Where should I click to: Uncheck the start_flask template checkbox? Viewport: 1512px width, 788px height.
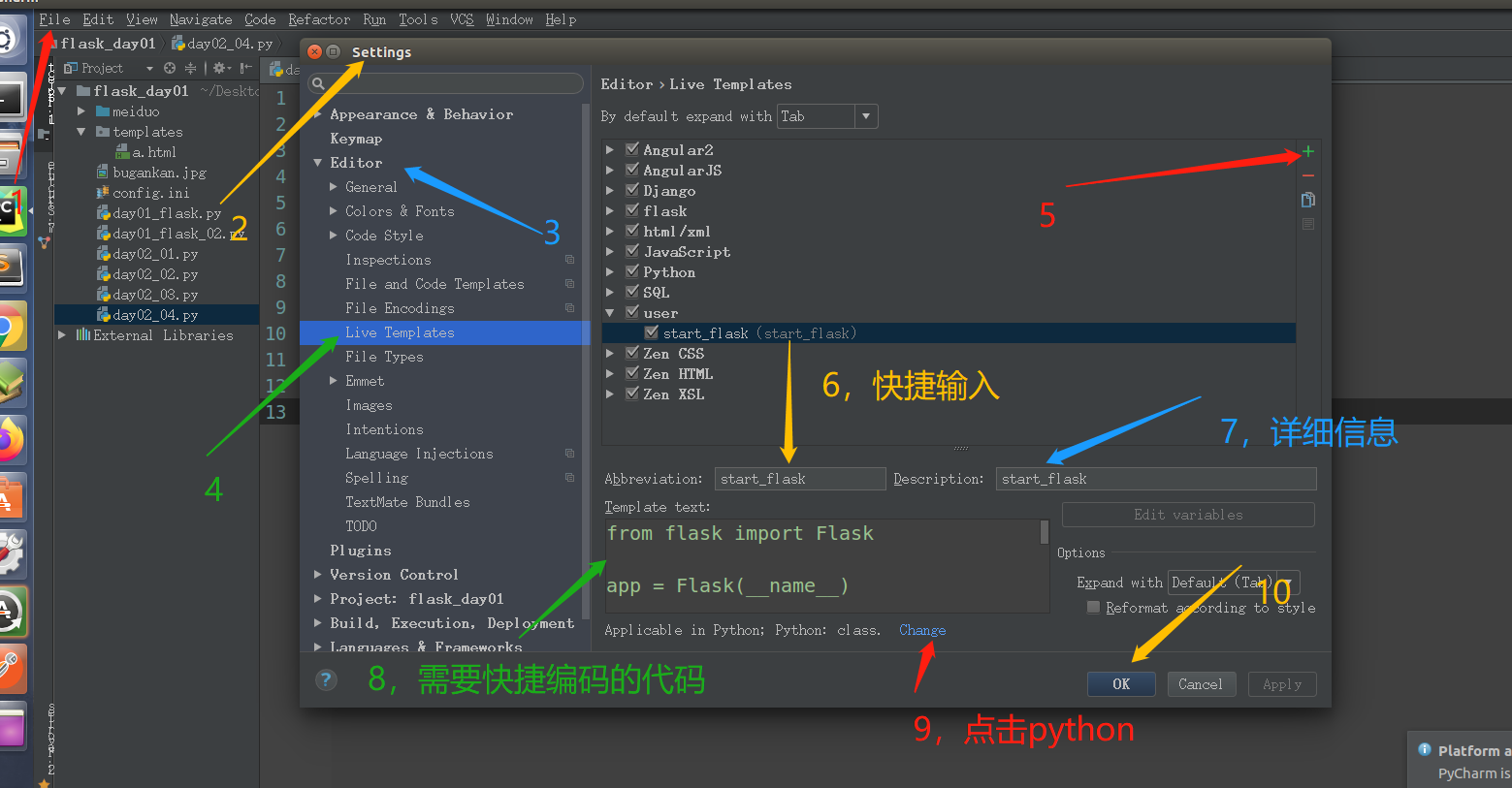[x=652, y=332]
